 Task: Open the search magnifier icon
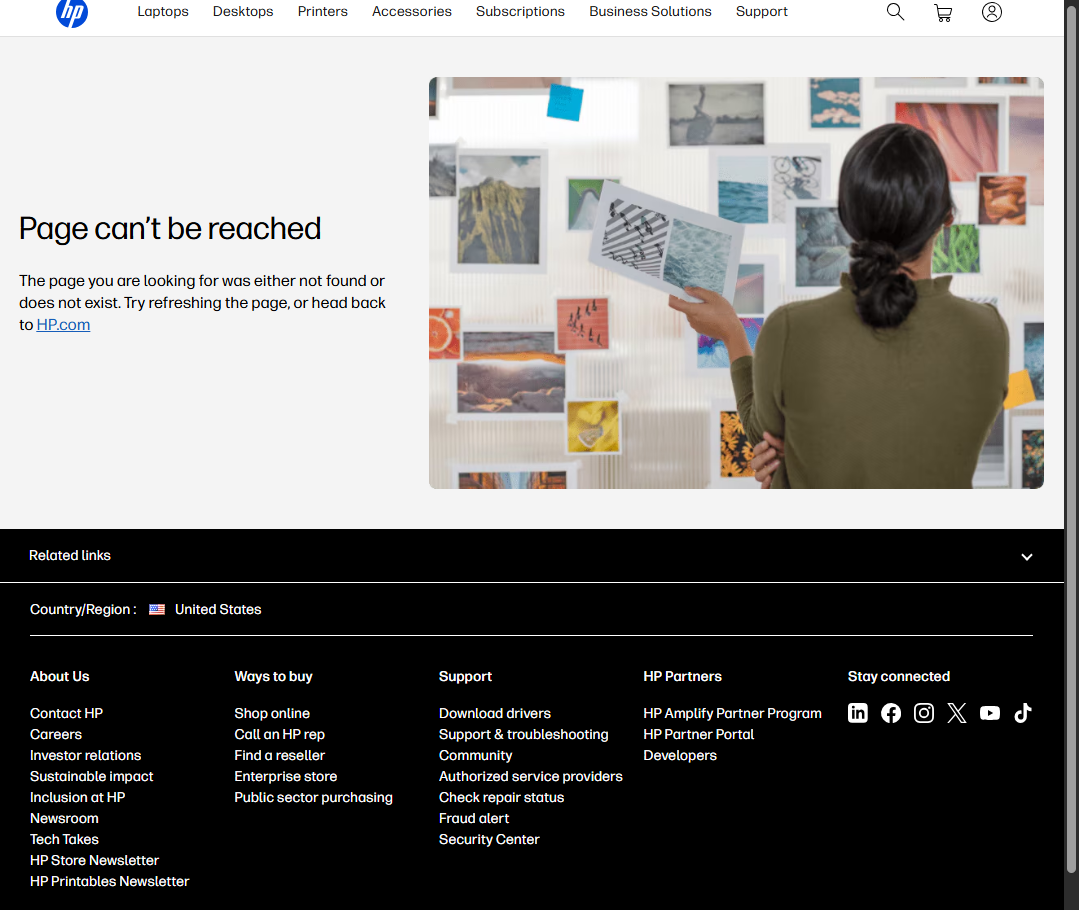point(895,12)
